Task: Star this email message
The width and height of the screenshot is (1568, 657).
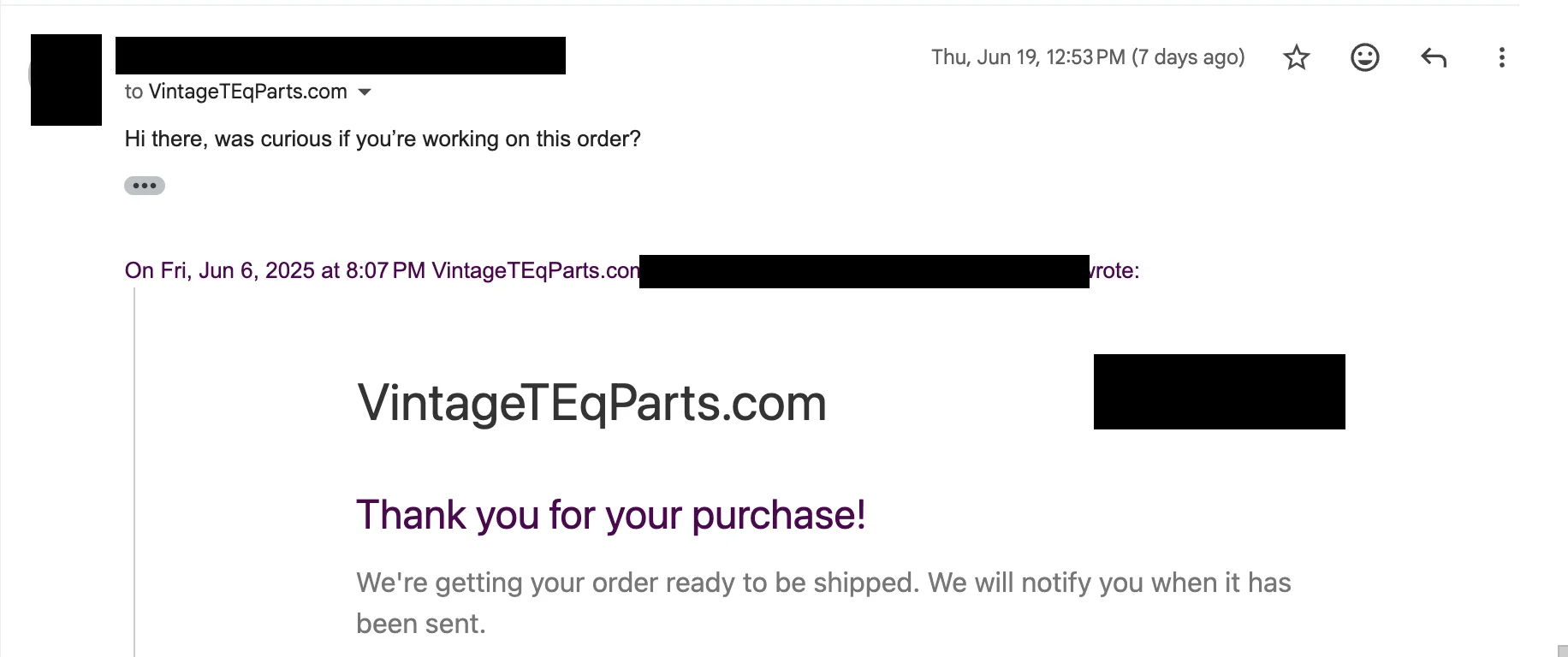Action: pyautogui.click(x=1297, y=57)
